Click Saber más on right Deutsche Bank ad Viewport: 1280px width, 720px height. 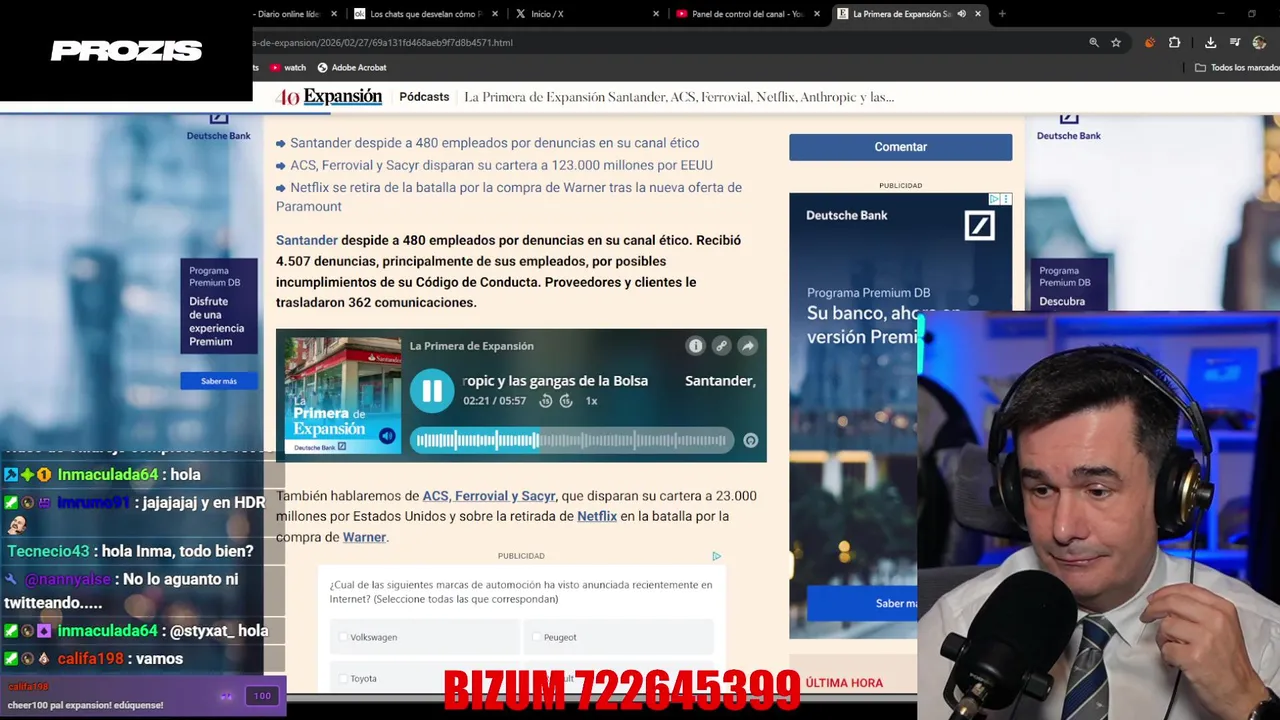pyautogui.click(x=862, y=603)
